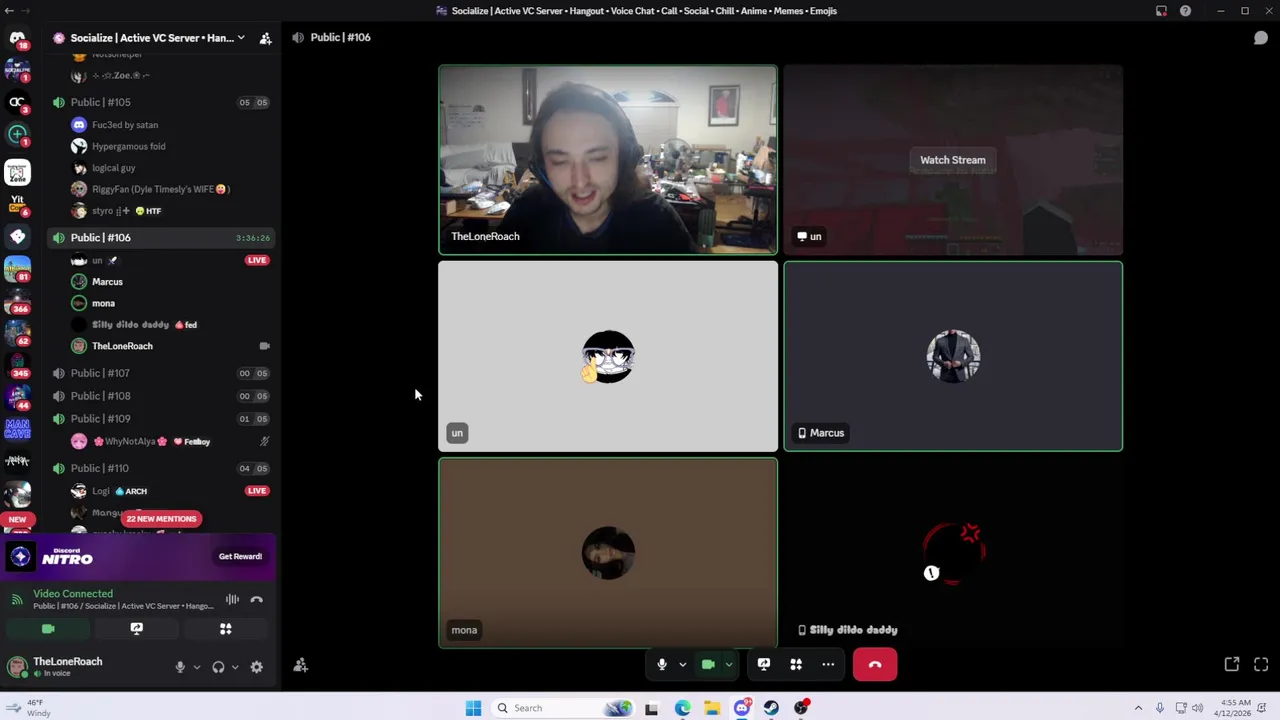Toggle screen share button in sidebar panel
This screenshot has height=720, width=1280.
point(137,629)
